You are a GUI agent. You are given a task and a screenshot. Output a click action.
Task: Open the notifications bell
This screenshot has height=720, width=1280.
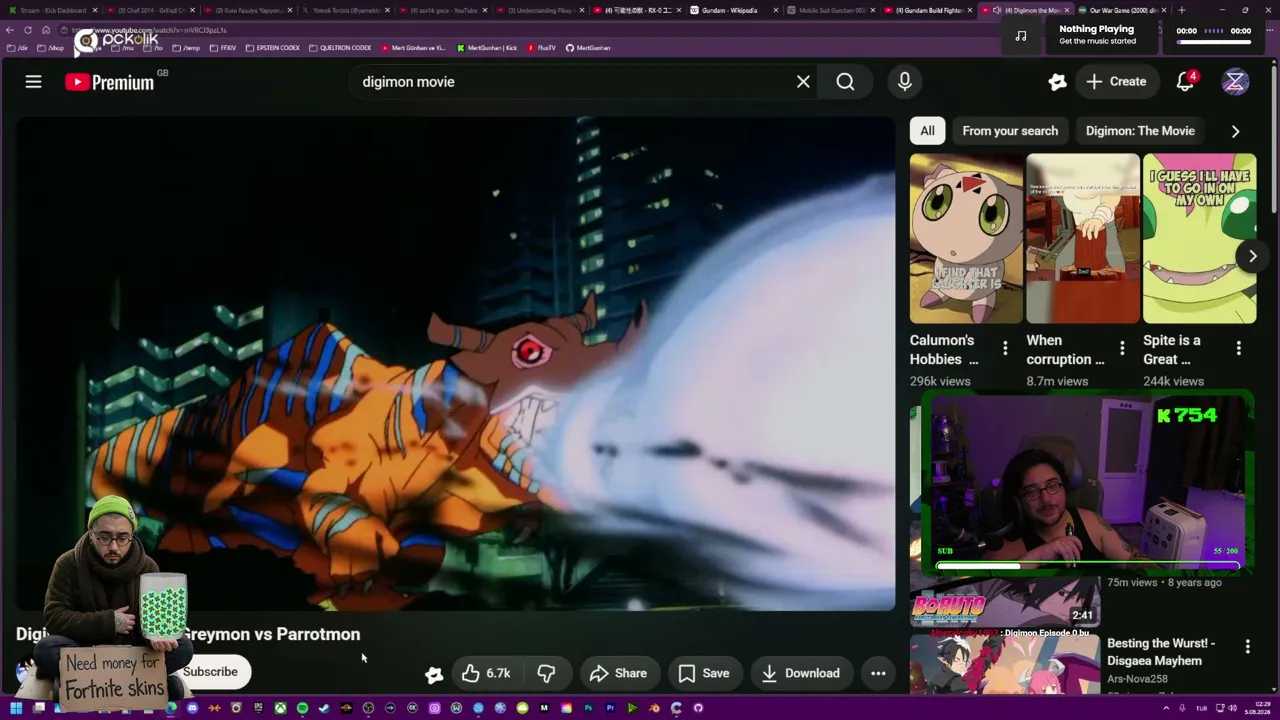pos(1185,82)
